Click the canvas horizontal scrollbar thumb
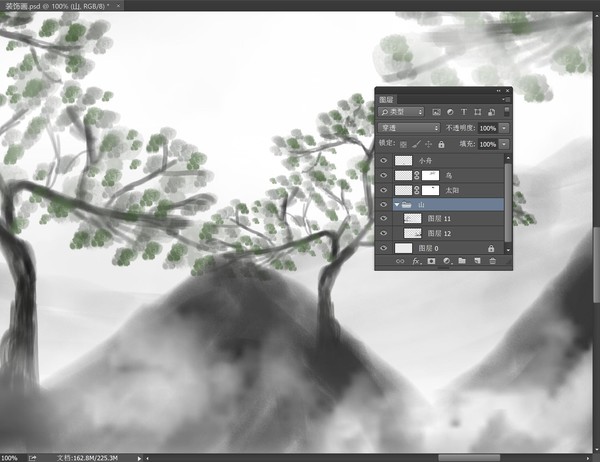 (469, 458)
